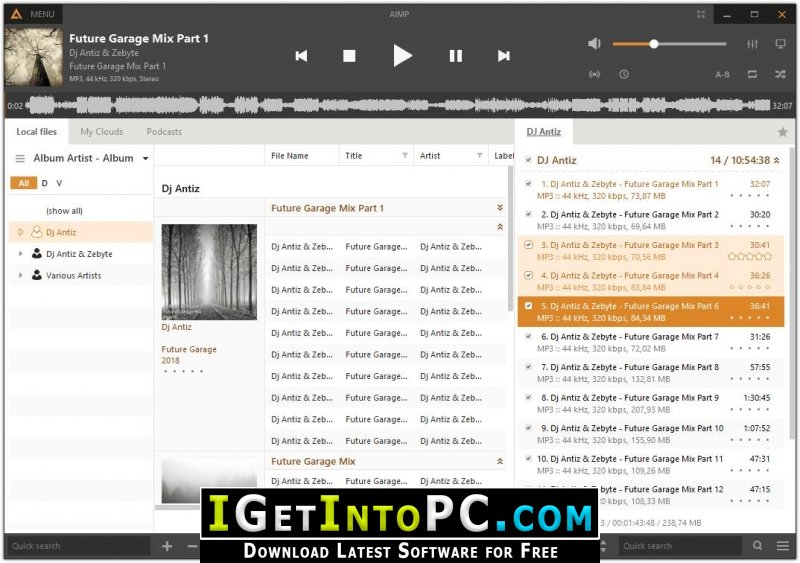The width and height of the screenshot is (800, 563).
Task: Select the DJ Antiz playlist tab
Action: coord(543,132)
